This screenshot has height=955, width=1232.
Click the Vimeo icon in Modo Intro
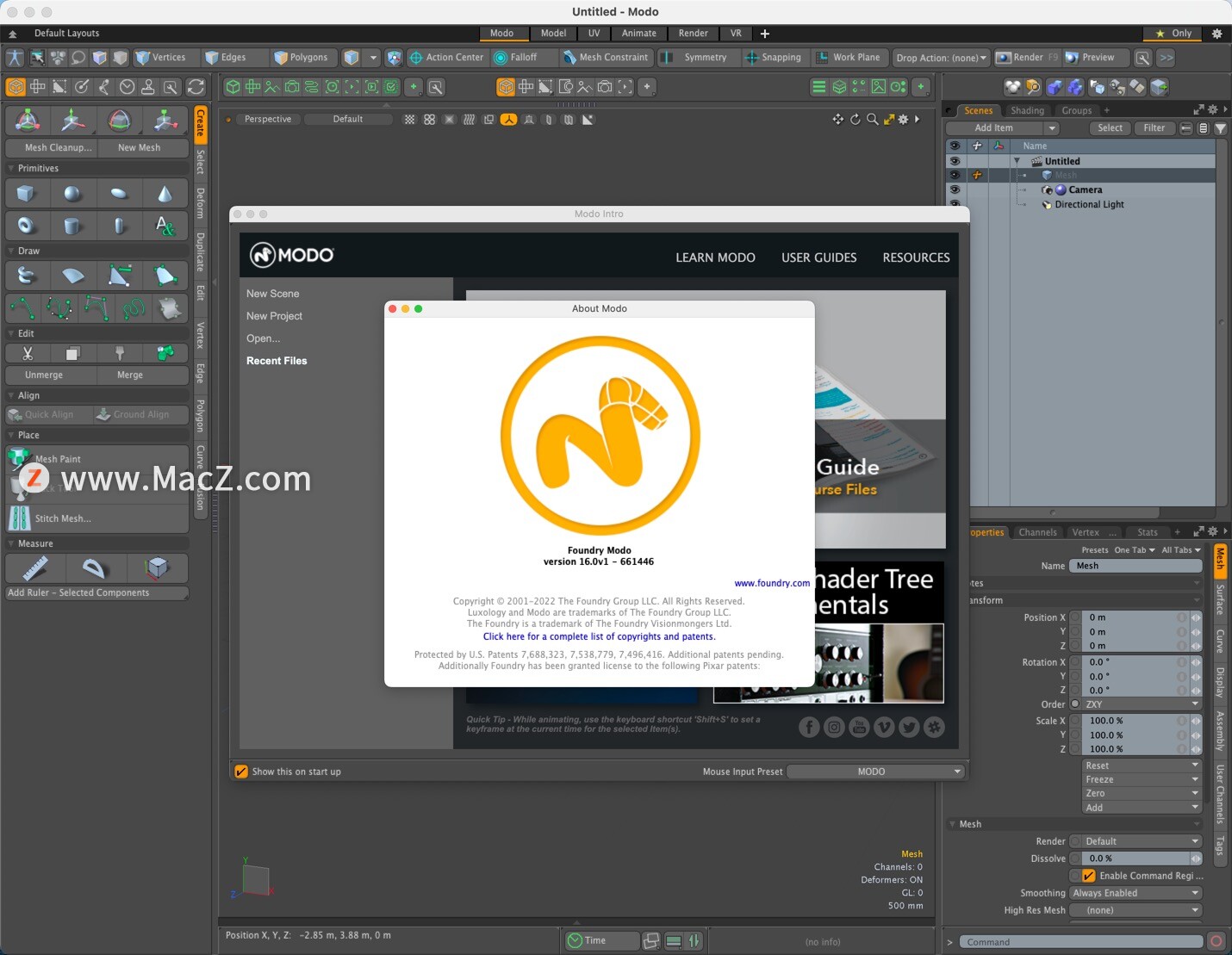[x=884, y=727]
